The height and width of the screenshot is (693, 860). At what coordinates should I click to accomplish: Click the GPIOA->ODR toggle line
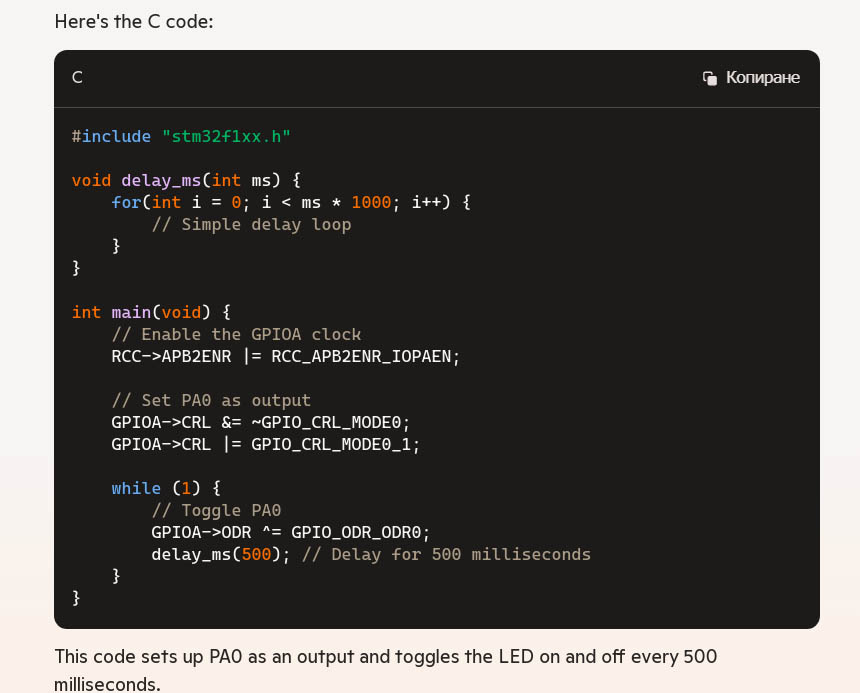click(x=290, y=532)
